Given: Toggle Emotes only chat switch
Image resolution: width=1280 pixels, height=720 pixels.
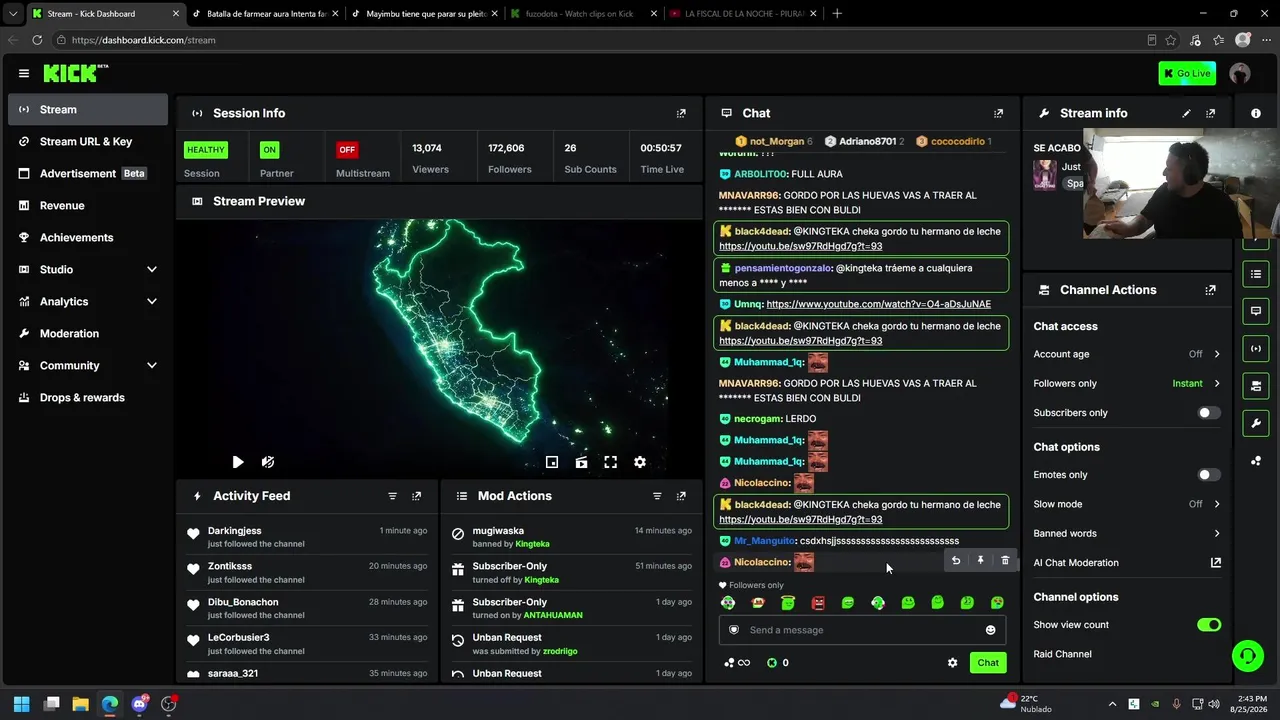Looking at the screenshot, I should click(1209, 475).
